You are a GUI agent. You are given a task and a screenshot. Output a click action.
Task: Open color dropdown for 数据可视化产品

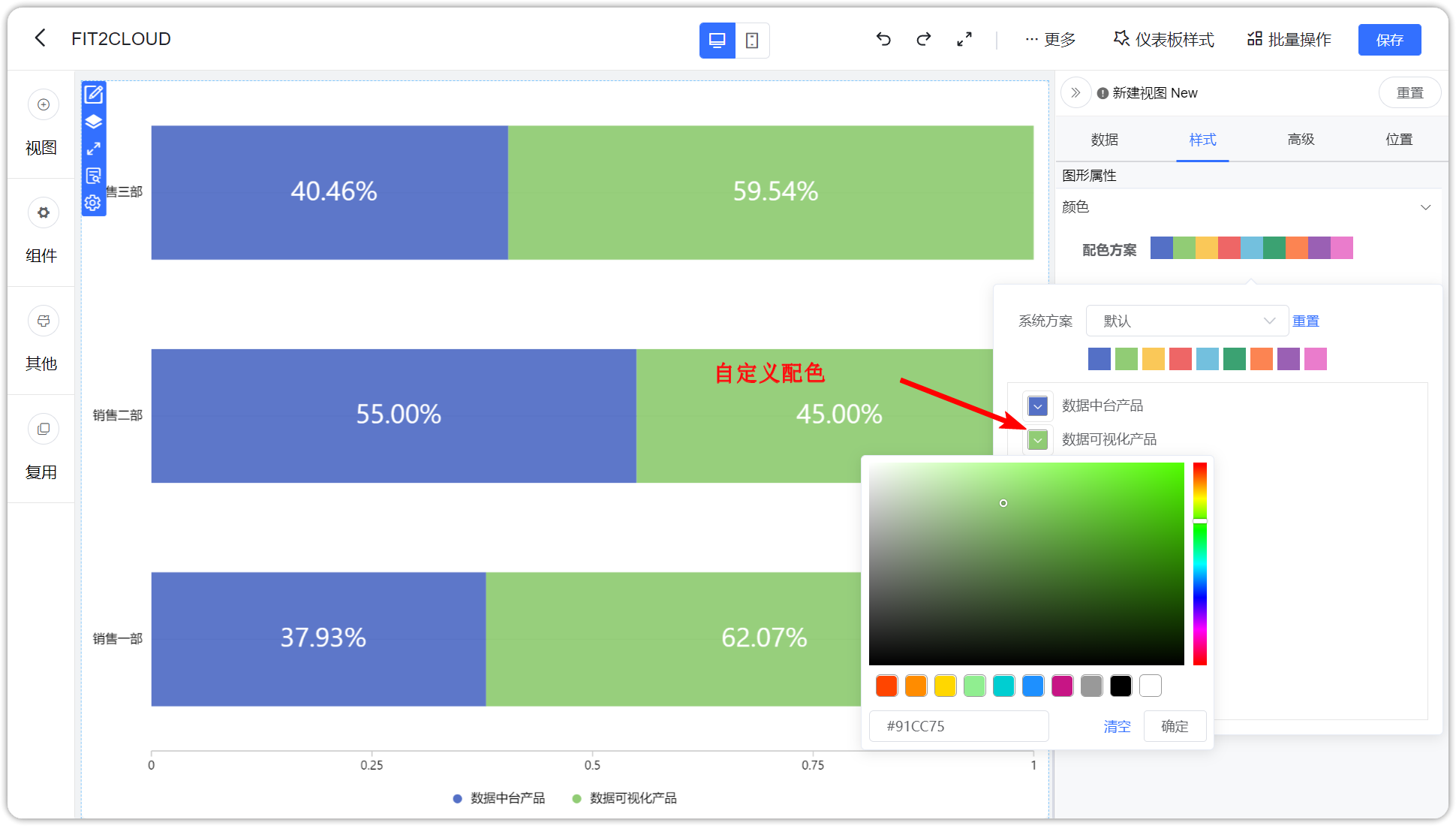(x=1038, y=440)
